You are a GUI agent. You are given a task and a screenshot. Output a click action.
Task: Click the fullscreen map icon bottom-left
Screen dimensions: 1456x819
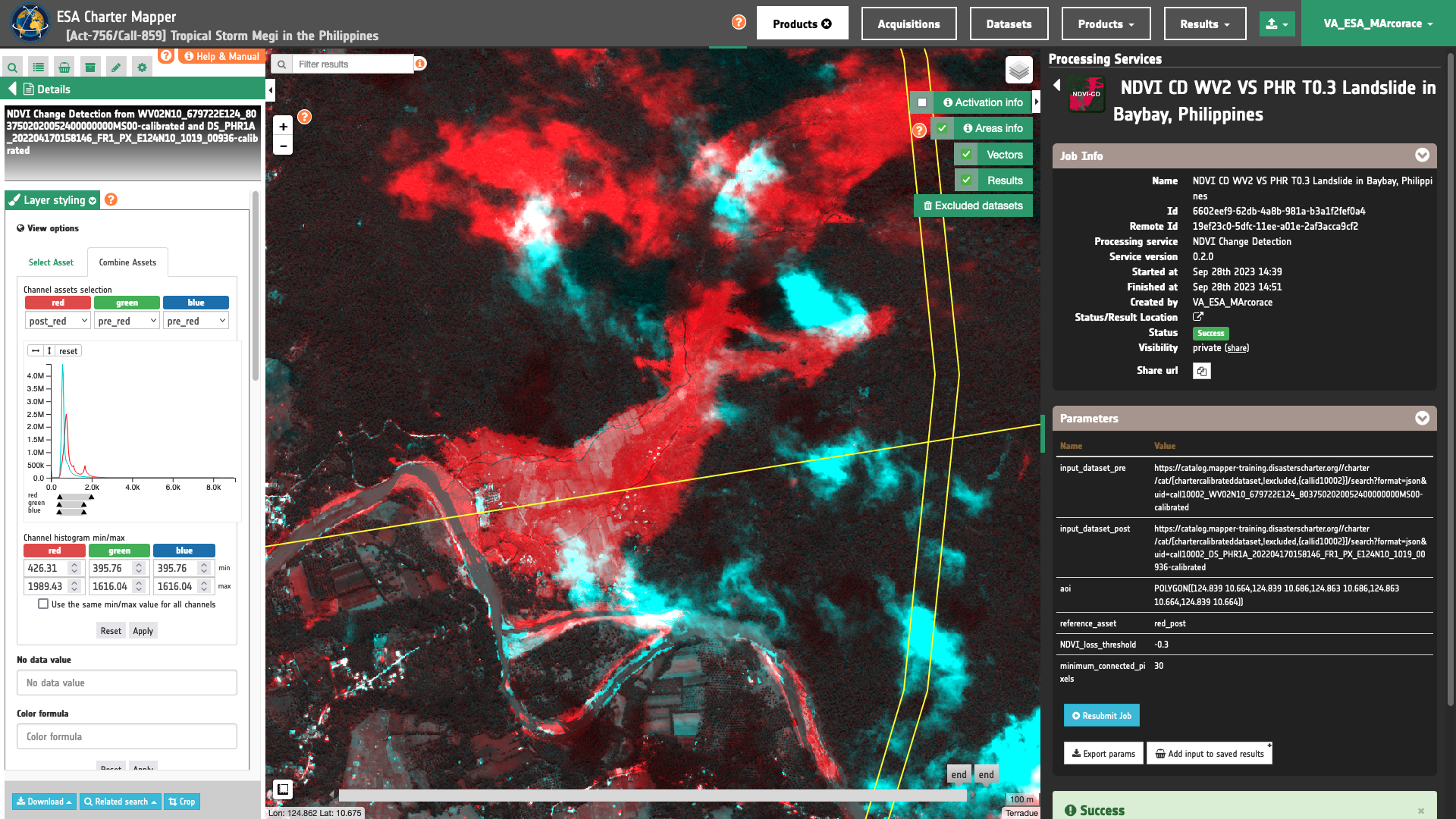(x=283, y=789)
